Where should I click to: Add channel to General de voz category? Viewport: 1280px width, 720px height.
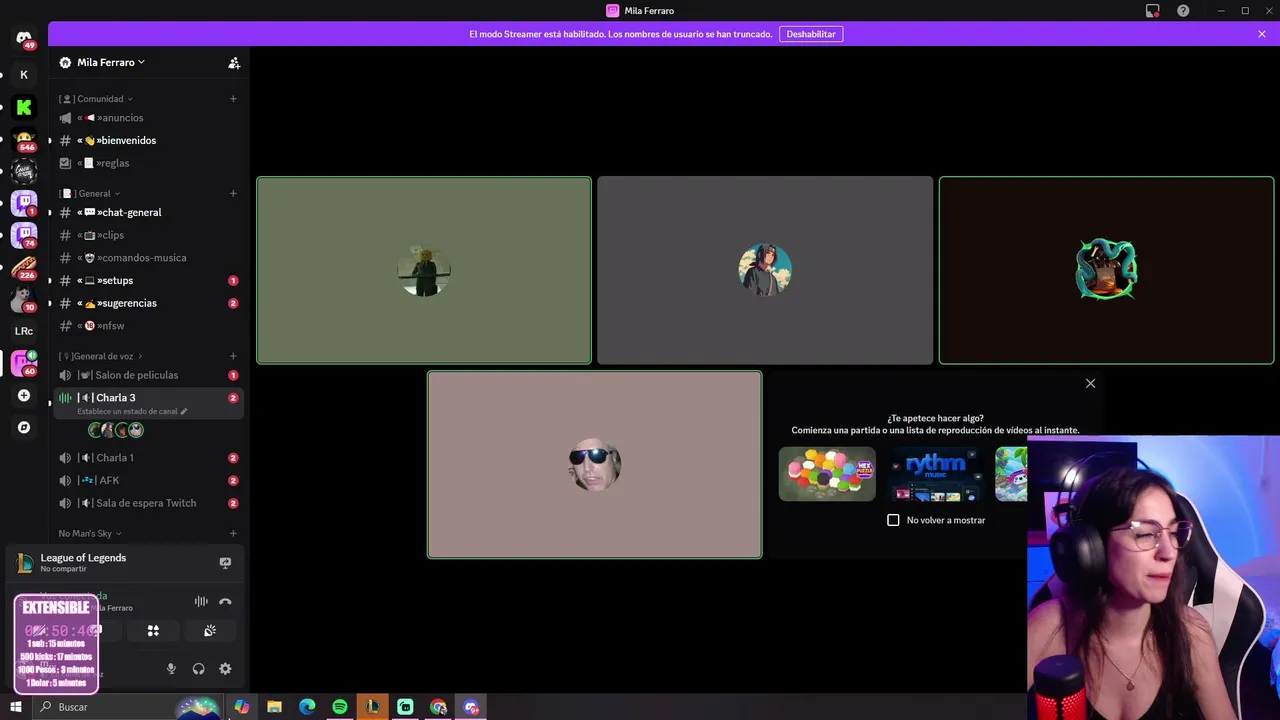(x=233, y=356)
